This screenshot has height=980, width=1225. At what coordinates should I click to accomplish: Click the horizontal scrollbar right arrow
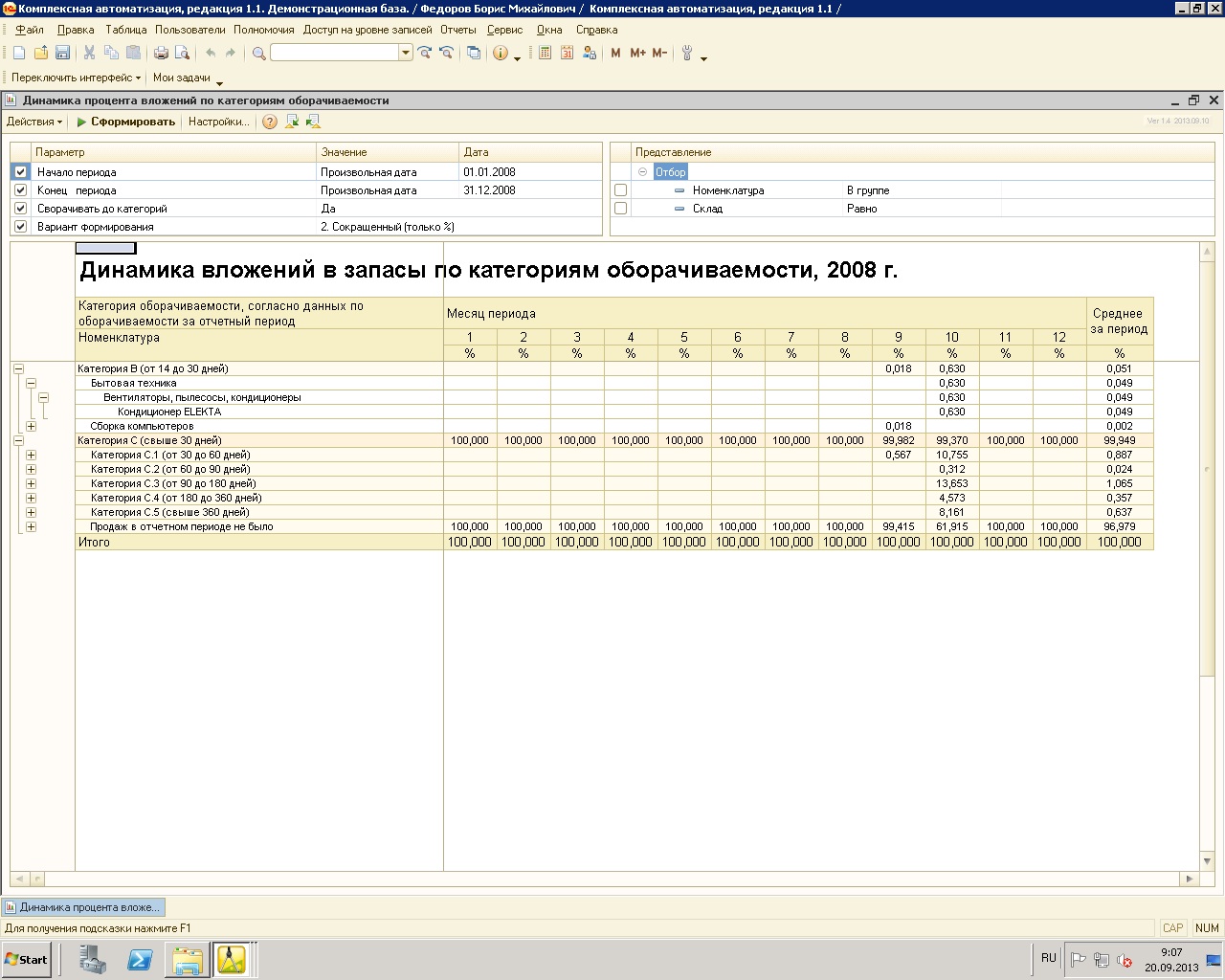[x=1190, y=879]
